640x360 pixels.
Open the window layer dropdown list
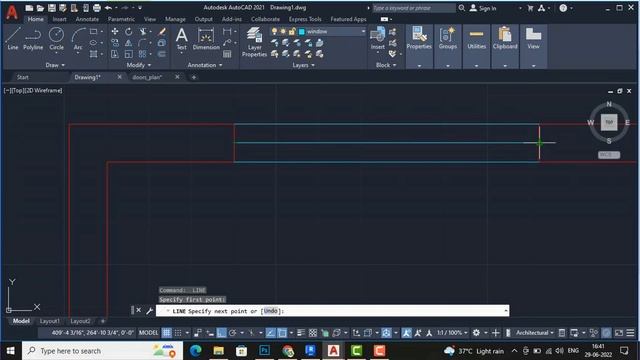[x=363, y=31]
